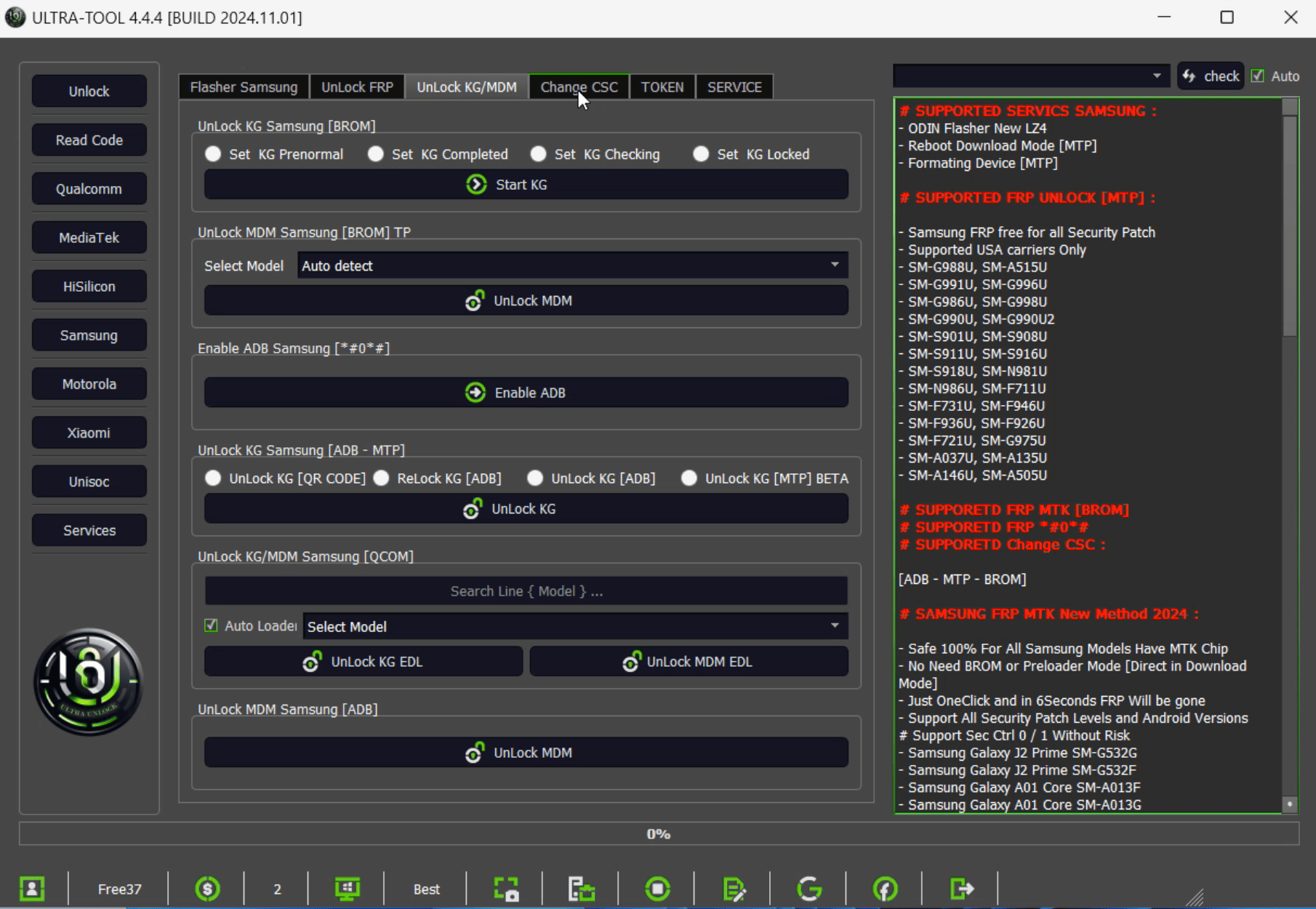
Task: Open Unlock section in sidebar
Action: tap(89, 91)
